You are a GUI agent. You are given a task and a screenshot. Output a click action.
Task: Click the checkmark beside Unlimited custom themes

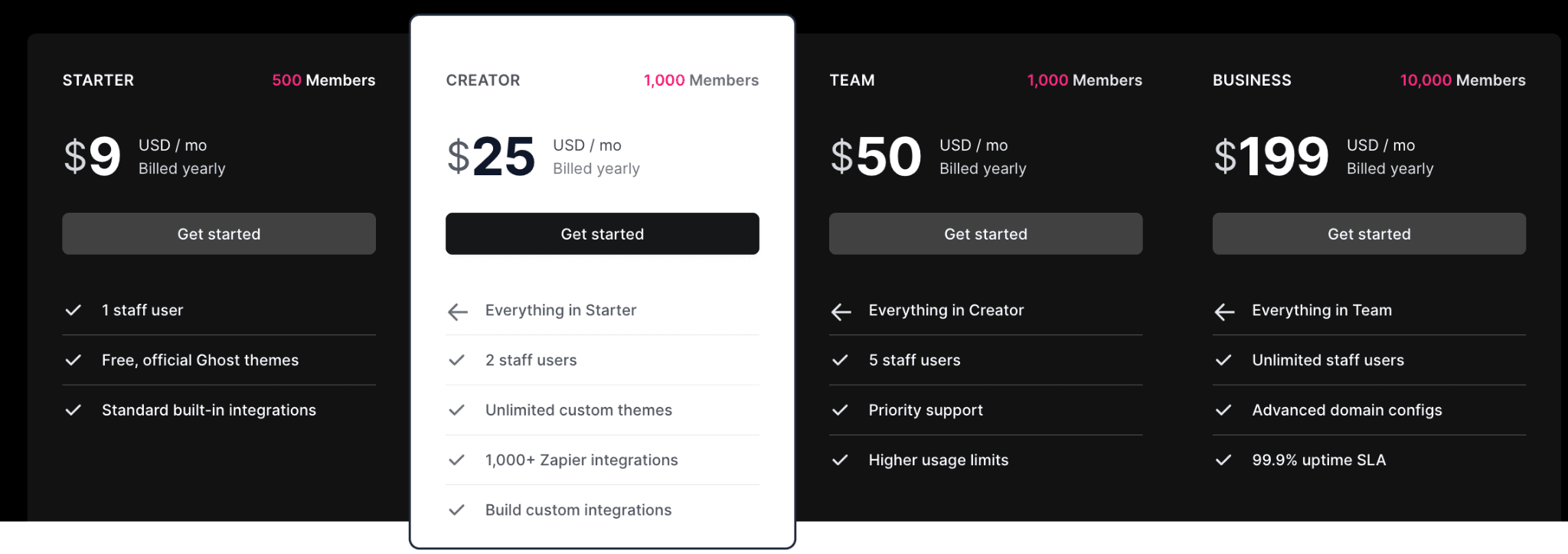tap(457, 410)
